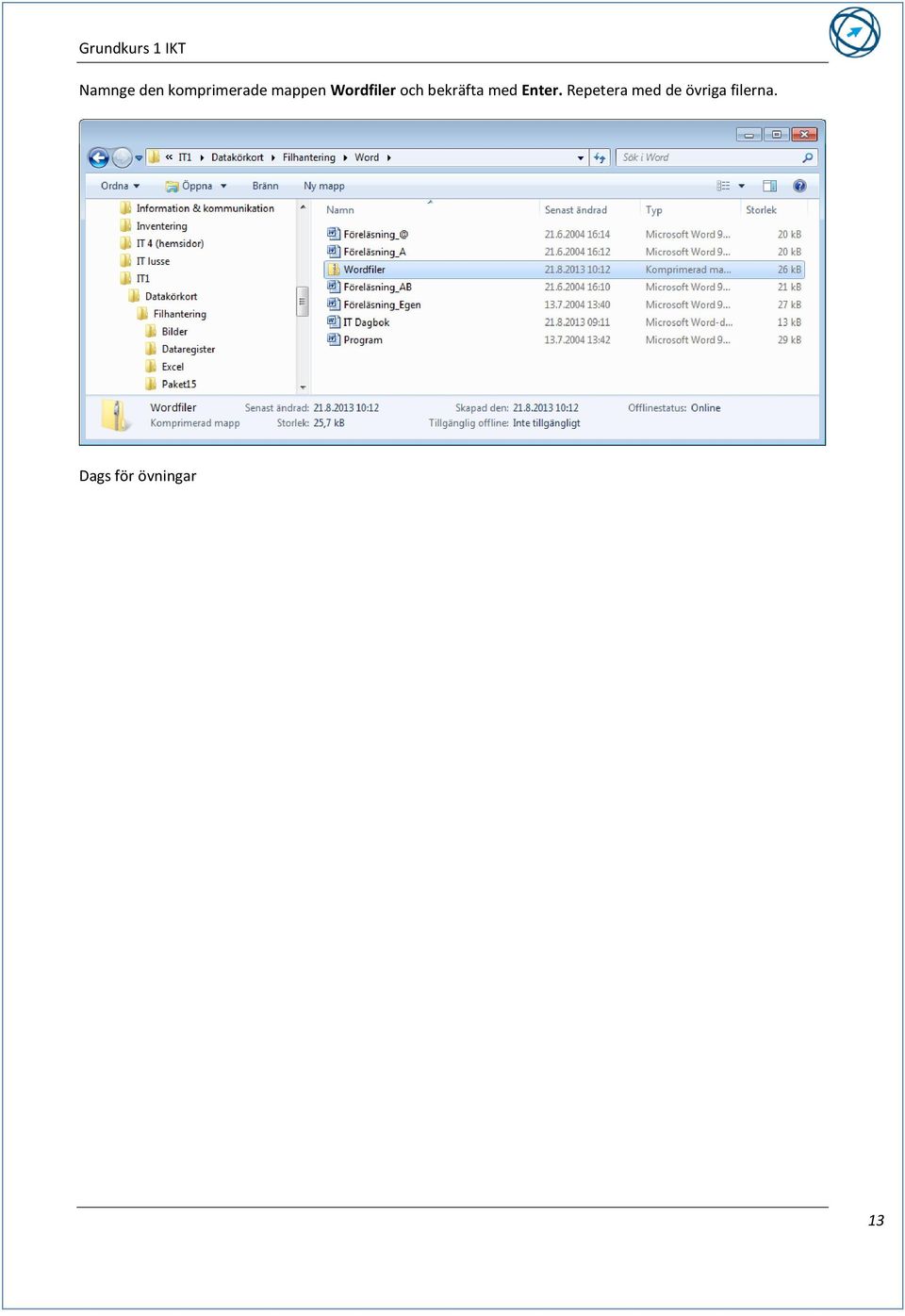Viewport: 905px width, 1316px height.
Task: Select the Excel folder in tree
Action: 173,367
